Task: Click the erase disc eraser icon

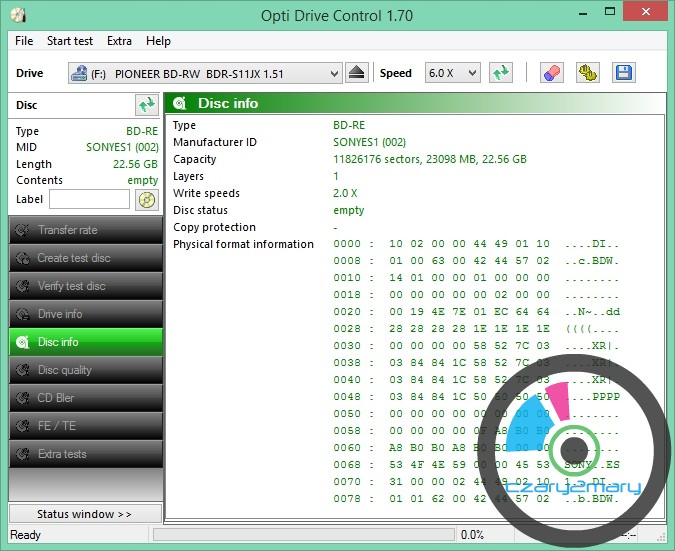Action: click(x=551, y=73)
